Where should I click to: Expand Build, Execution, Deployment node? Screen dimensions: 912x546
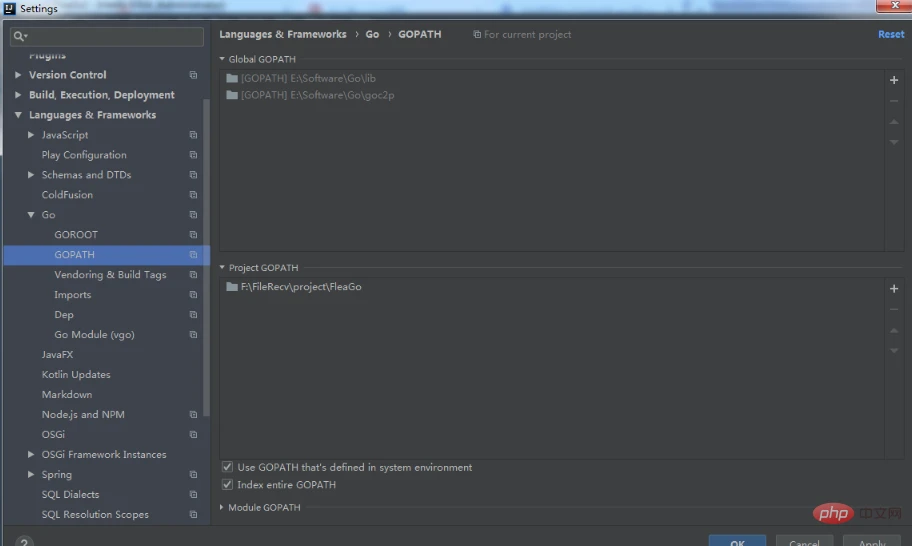[x=18, y=95]
